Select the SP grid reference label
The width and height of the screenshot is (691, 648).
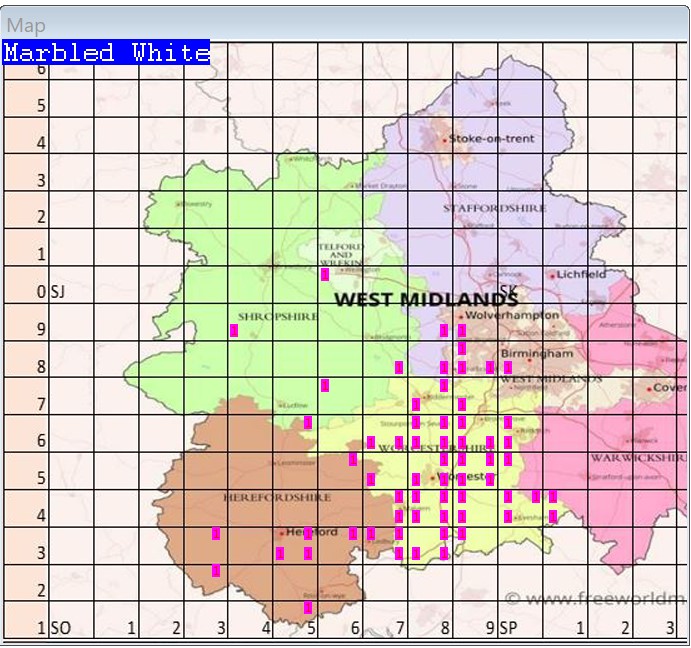(x=508, y=628)
